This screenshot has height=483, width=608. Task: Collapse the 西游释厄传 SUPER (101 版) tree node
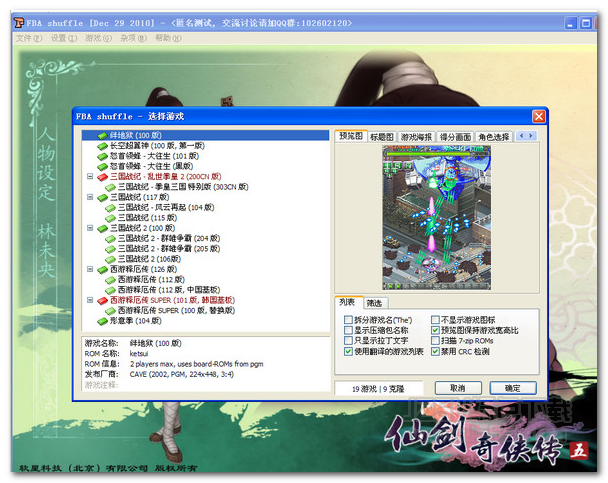pos(90,300)
